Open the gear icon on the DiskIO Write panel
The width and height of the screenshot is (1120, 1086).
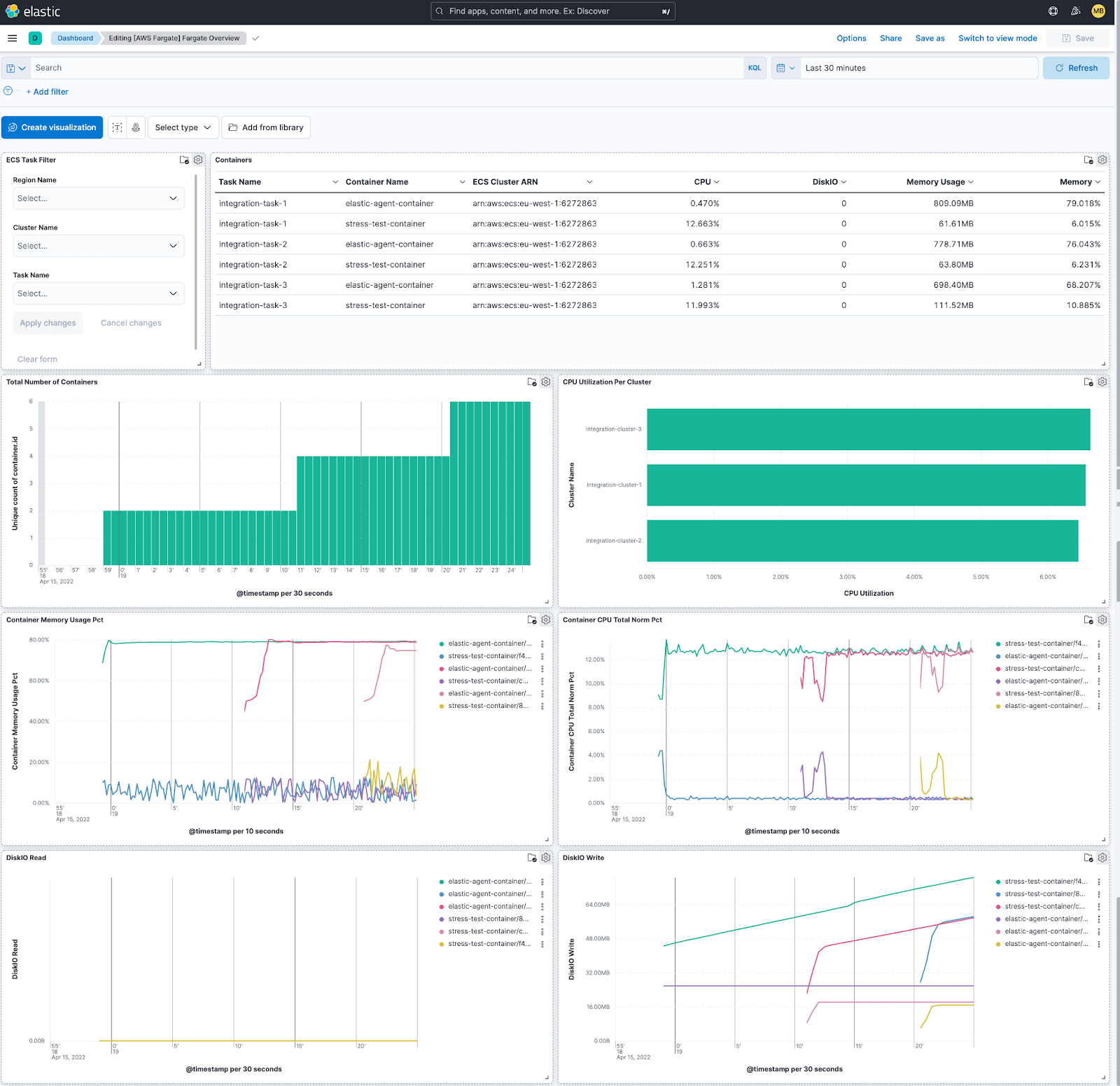click(x=1102, y=857)
